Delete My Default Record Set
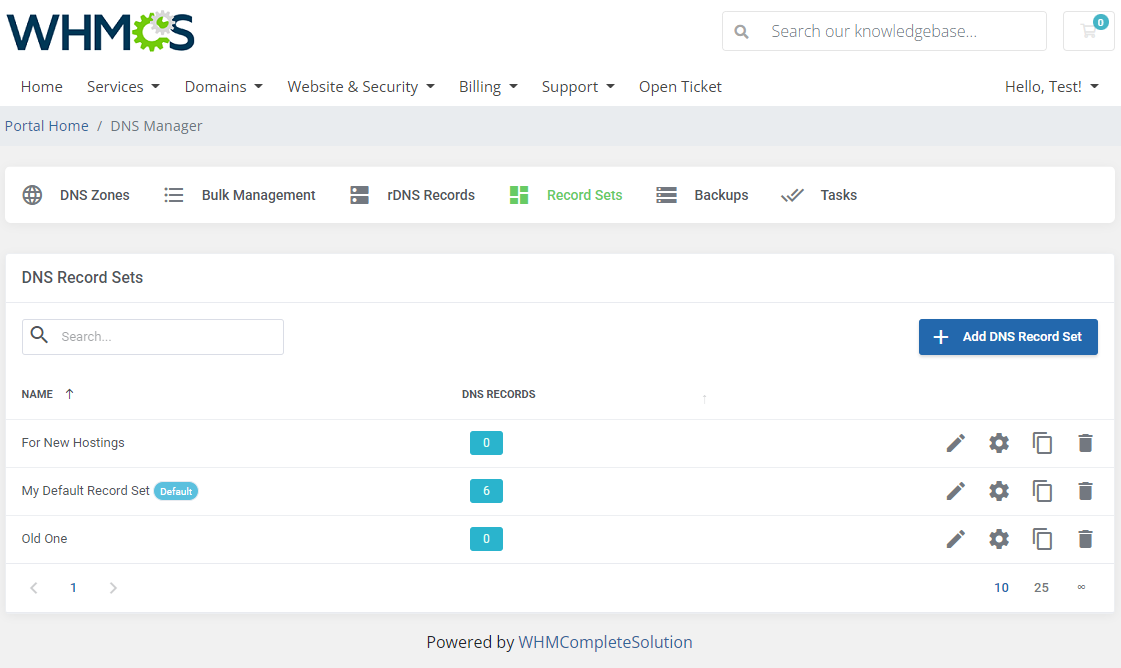The height and width of the screenshot is (668, 1121). coord(1085,491)
